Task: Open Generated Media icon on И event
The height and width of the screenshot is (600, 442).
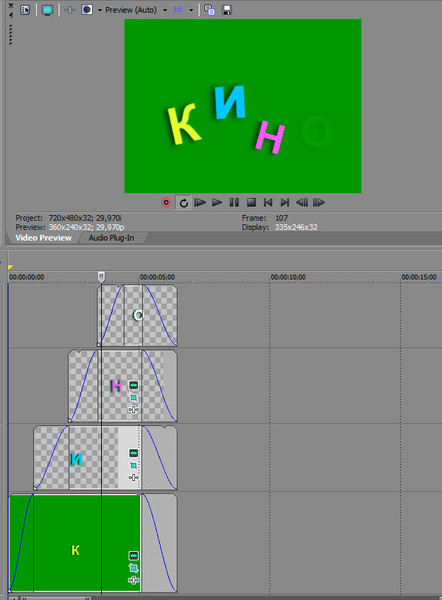Action: click(133, 453)
